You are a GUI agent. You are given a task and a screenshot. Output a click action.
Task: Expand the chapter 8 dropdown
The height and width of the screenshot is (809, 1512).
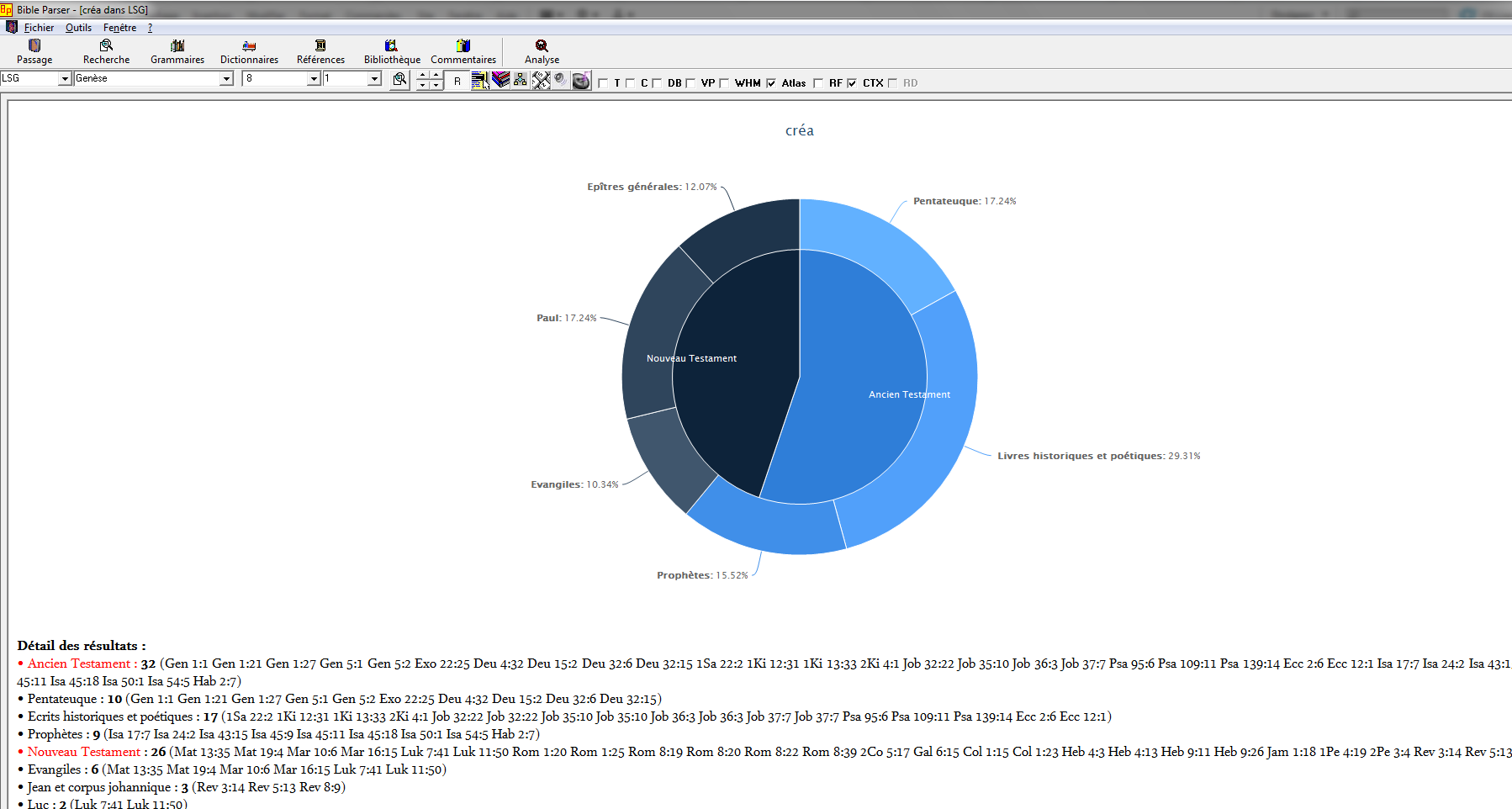pyautogui.click(x=314, y=78)
